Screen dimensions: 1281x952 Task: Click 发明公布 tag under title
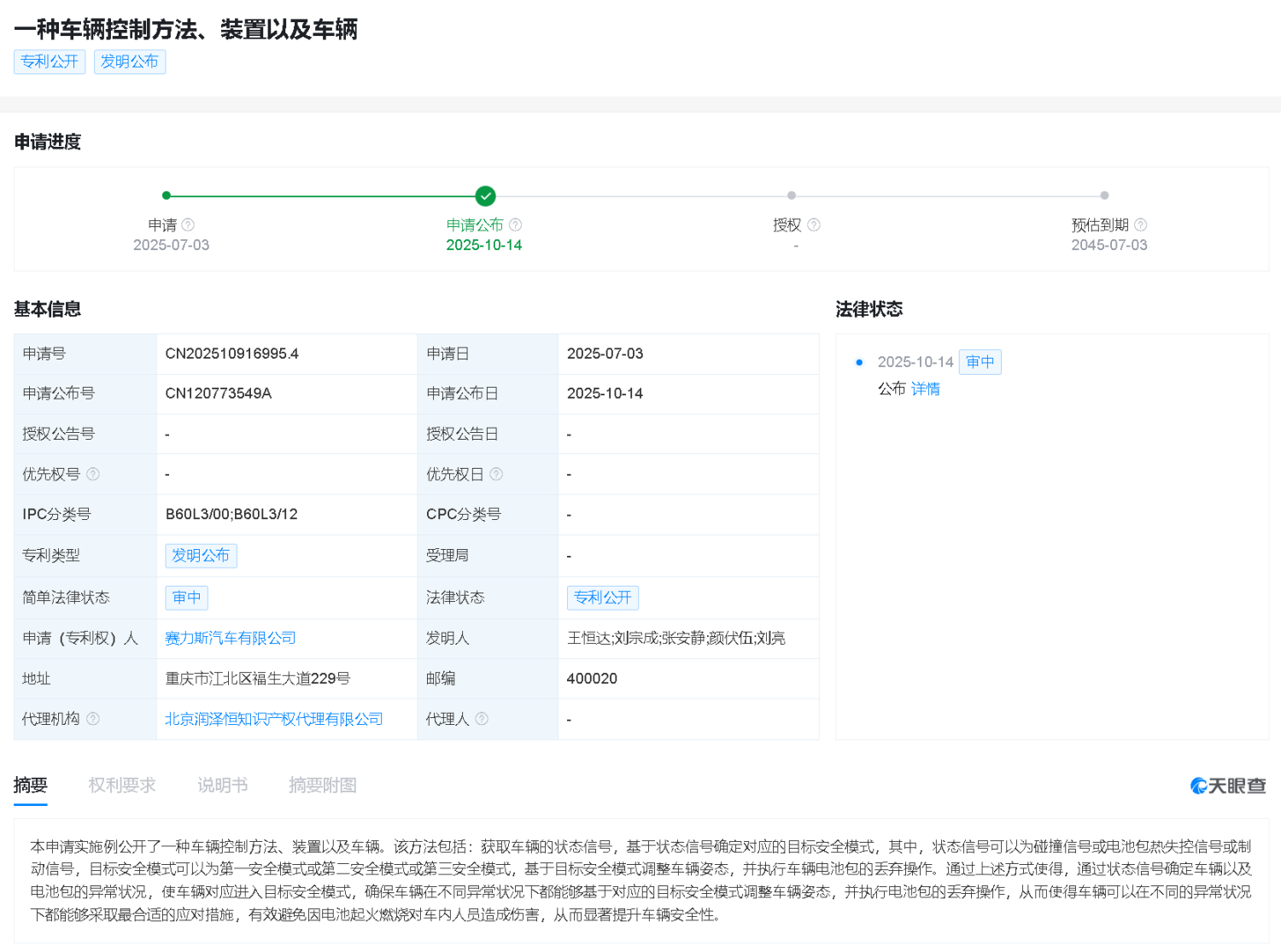point(130,61)
